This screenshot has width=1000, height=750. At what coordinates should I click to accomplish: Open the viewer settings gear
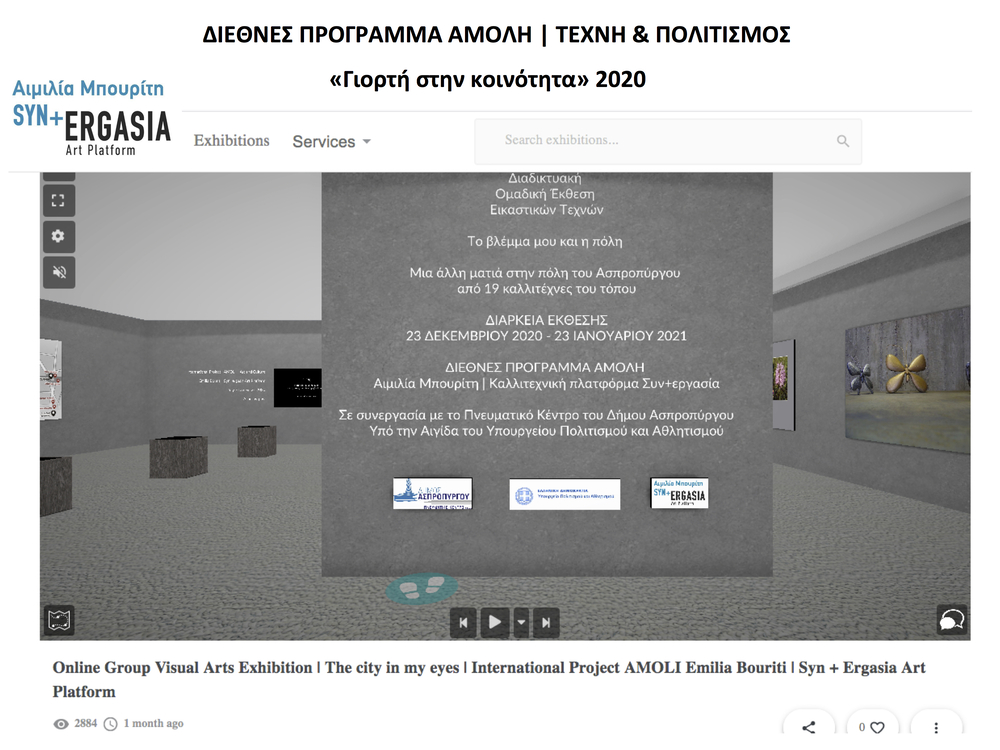click(x=58, y=236)
